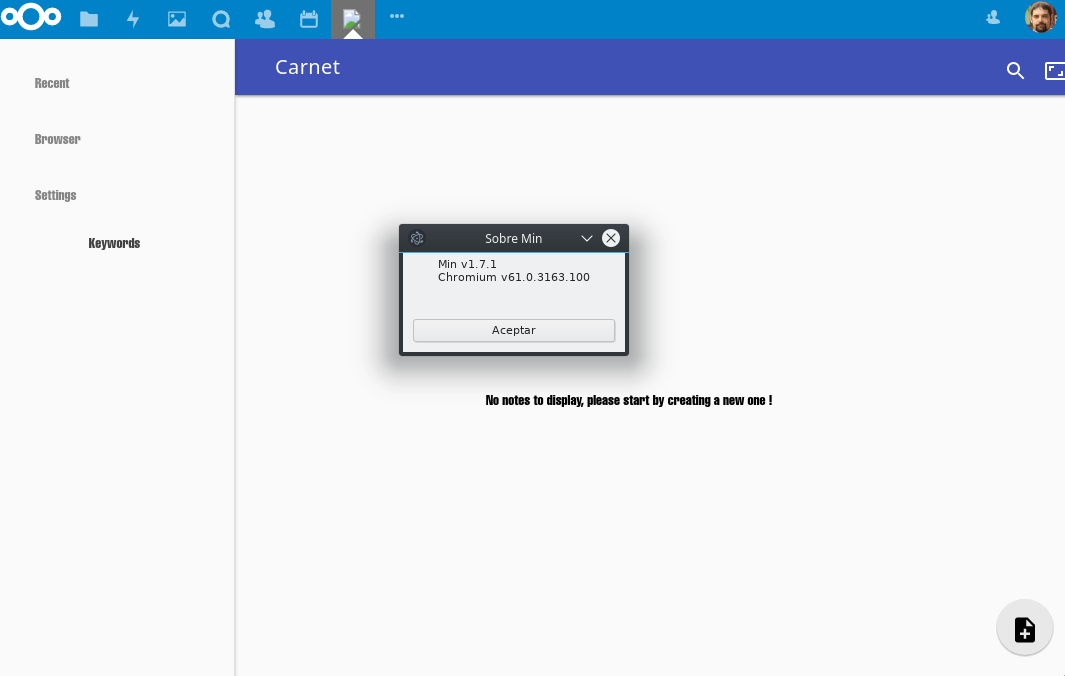
Task: Open the user avatar account menu
Action: click(x=1041, y=17)
